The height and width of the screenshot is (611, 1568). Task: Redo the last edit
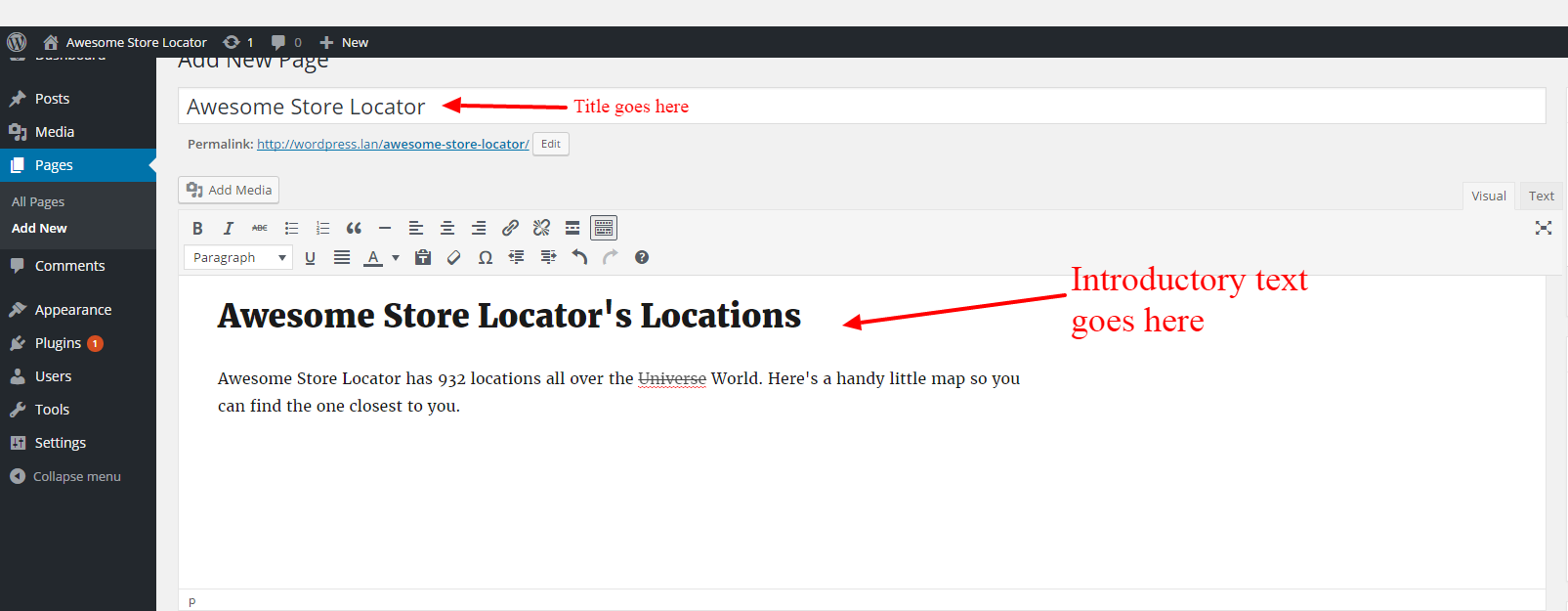point(611,257)
